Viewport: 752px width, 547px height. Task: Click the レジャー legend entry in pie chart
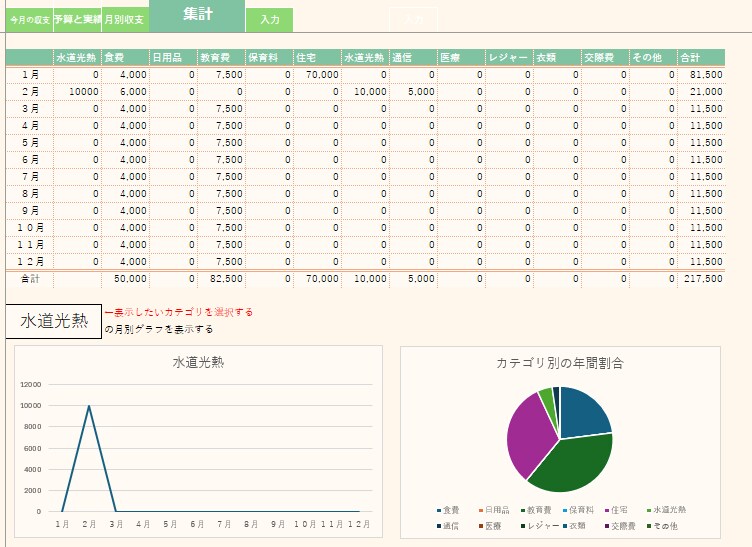(540, 526)
